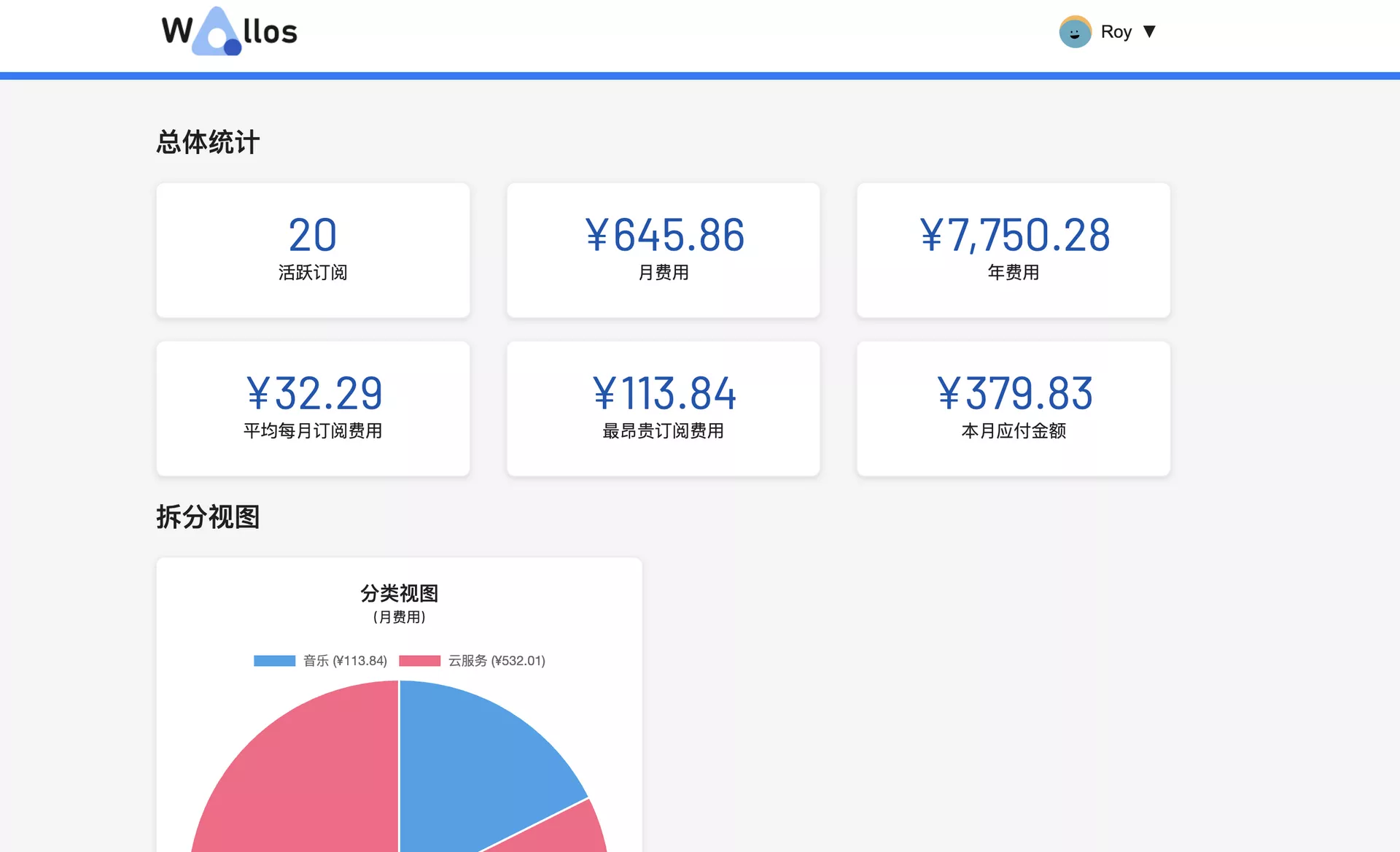
Task: Click the blue legend color swatch
Action: coord(274,661)
